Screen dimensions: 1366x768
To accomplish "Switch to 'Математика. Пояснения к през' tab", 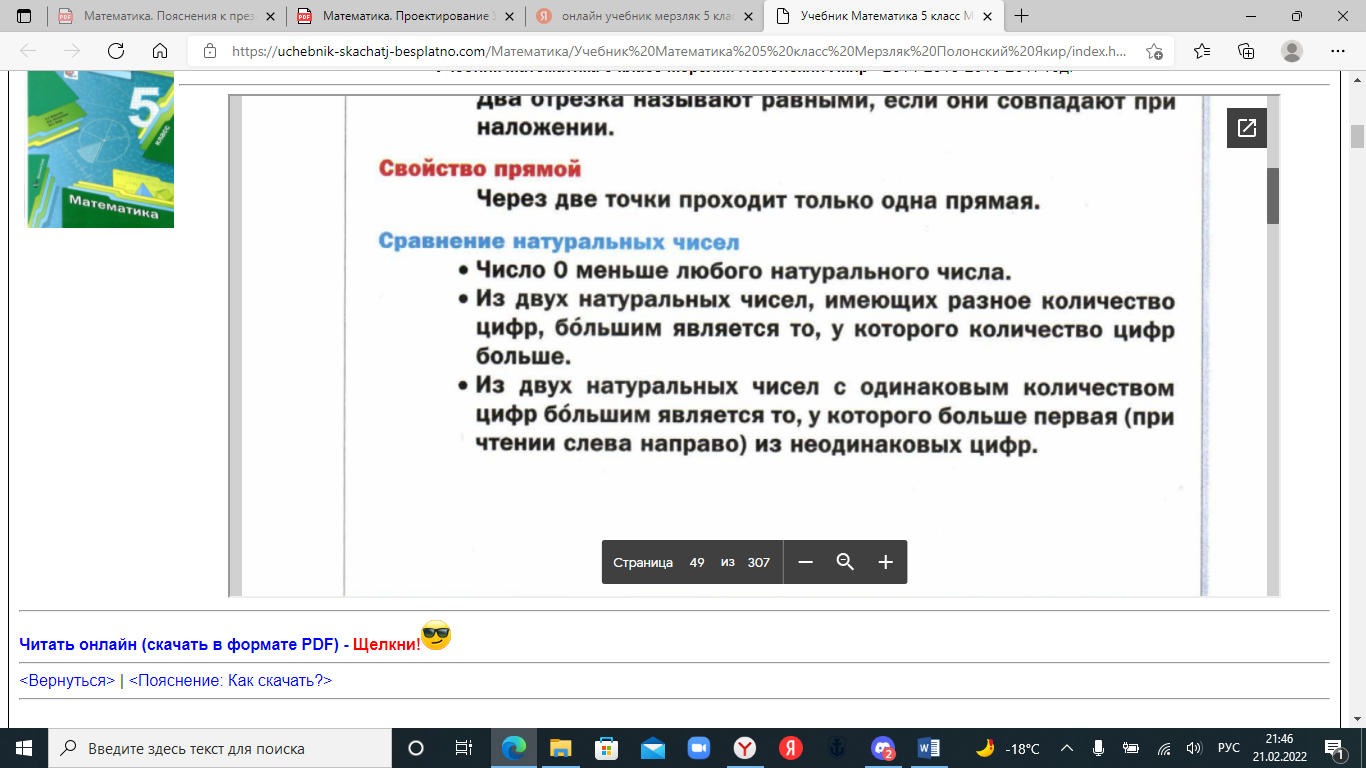I will tap(166, 16).
